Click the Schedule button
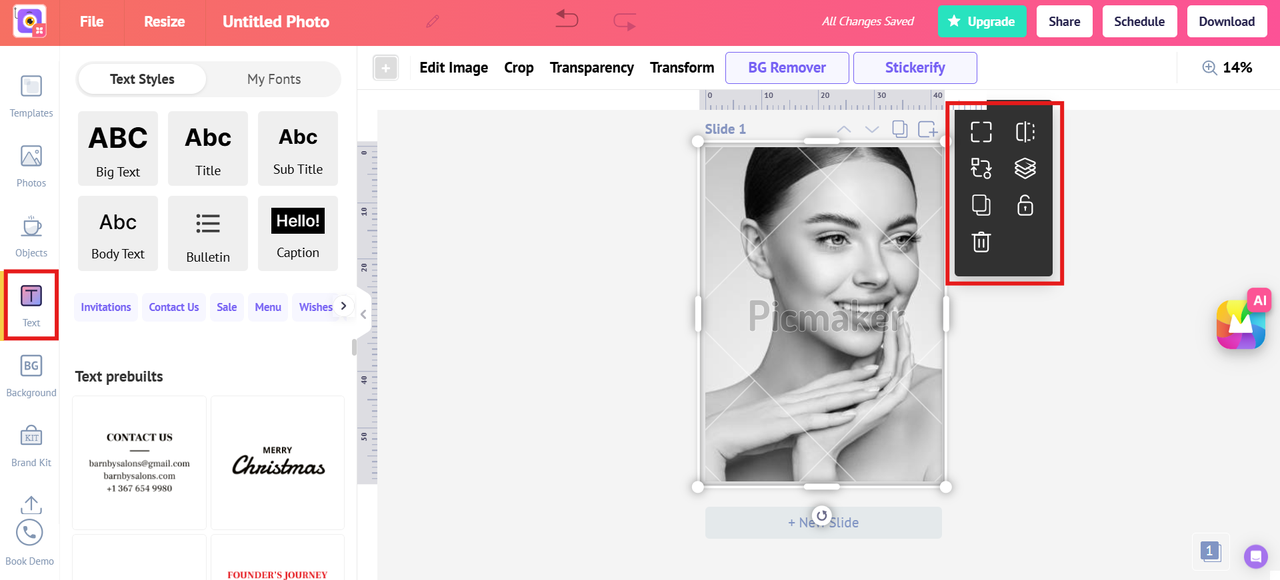The height and width of the screenshot is (580, 1280). [x=1139, y=21]
